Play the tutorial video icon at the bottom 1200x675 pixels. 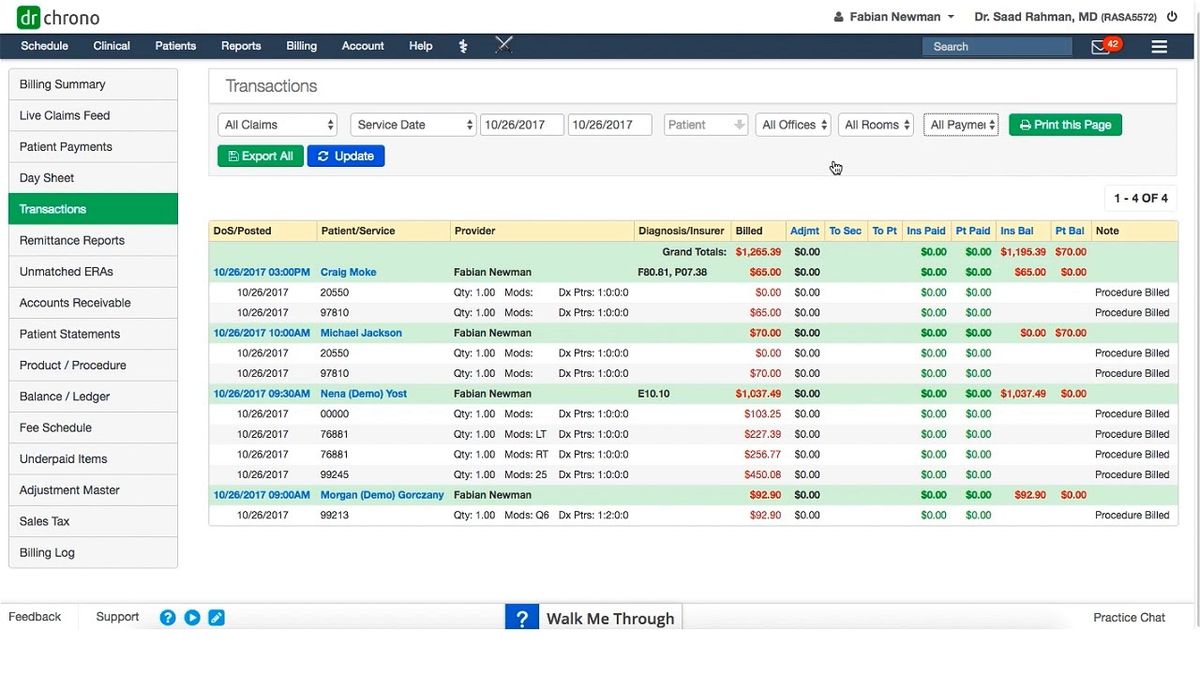(x=192, y=617)
